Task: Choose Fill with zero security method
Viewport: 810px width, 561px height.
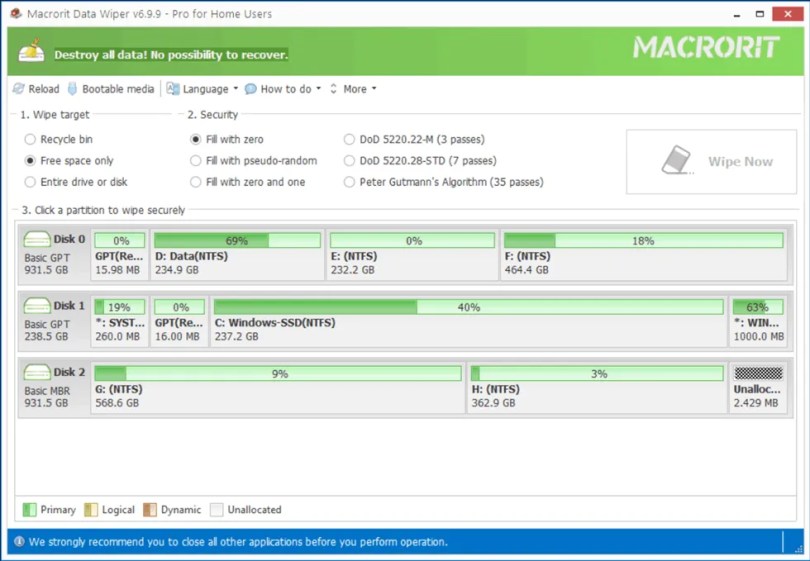Action: coord(195,139)
